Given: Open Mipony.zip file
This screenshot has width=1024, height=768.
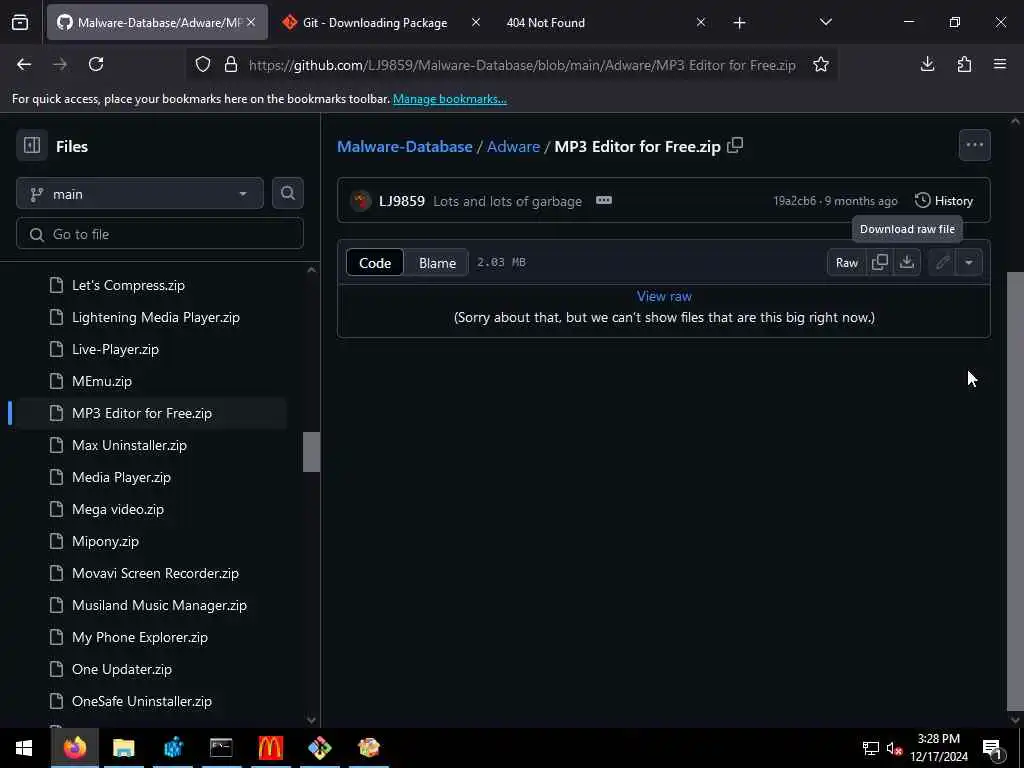Looking at the screenshot, I should click(105, 541).
